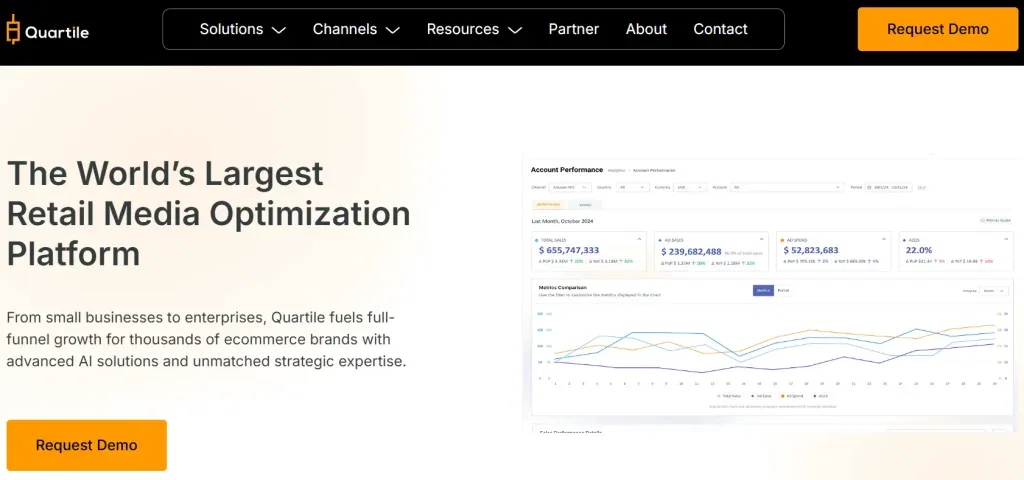Expand the Solutions menu
1024x480 pixels.
(x=242, y=29)
